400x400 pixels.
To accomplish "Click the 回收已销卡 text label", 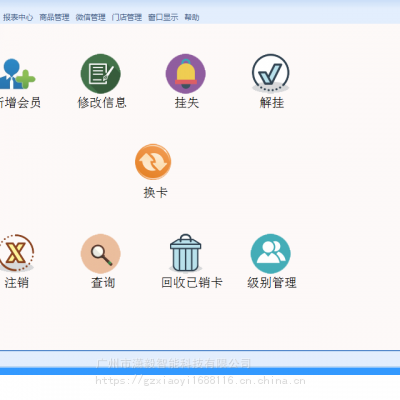I will (x=192, y=283).
